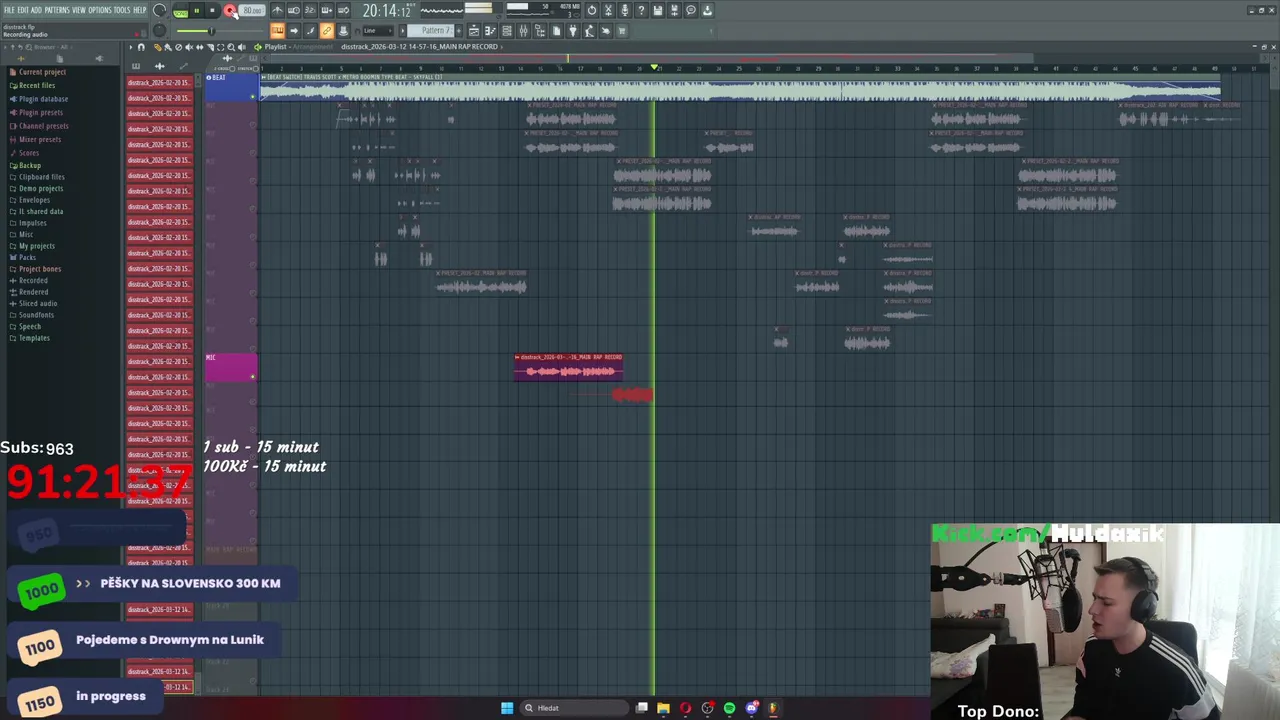This screenshot has width=1280, height=720.
Task: Click the chat bubble icon in toolbar
Action: click(691, 10)
